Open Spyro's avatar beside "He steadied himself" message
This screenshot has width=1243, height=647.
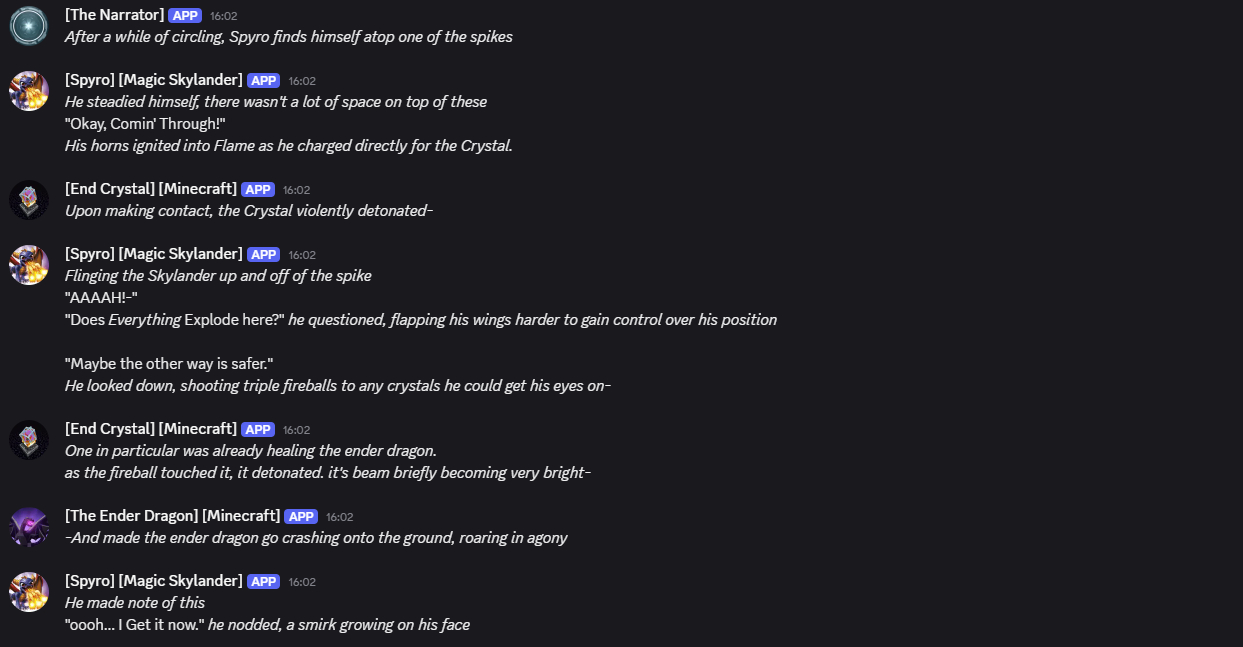point(29,91)
